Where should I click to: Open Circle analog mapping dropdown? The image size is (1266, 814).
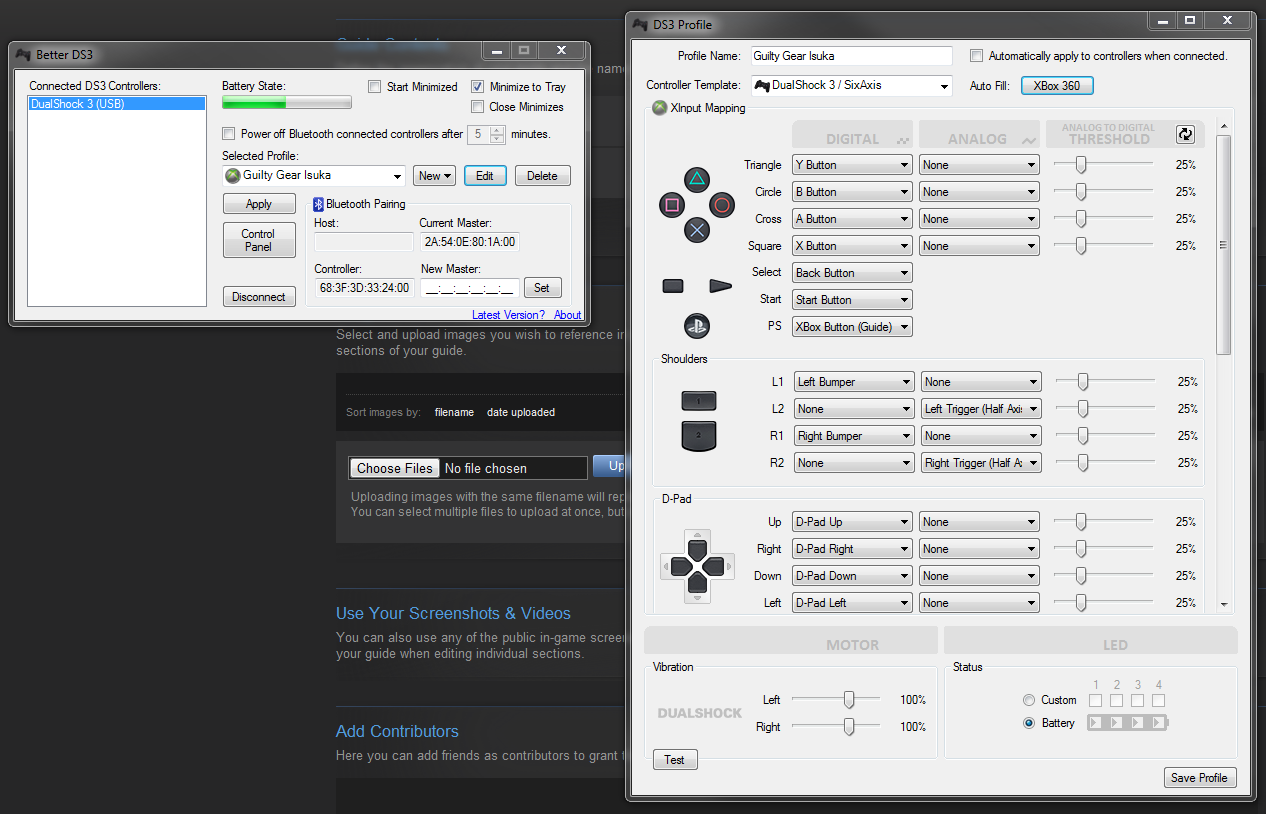(979, 192)
